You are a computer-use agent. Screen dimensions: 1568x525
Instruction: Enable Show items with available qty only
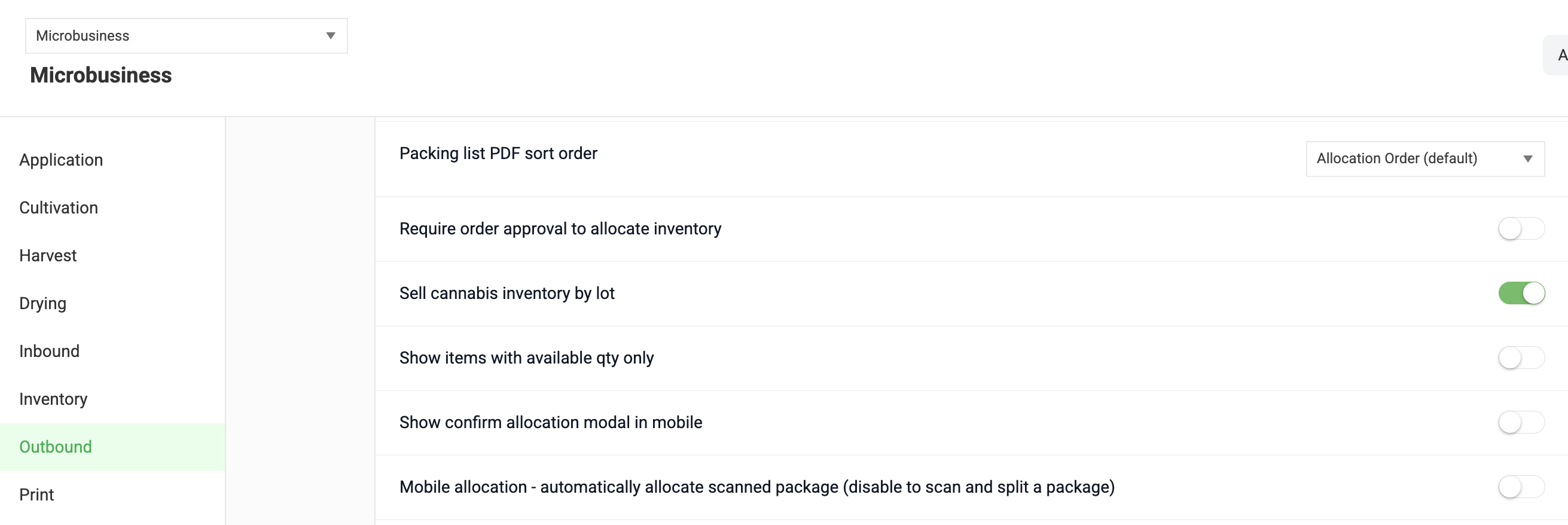click(1521, 358)
